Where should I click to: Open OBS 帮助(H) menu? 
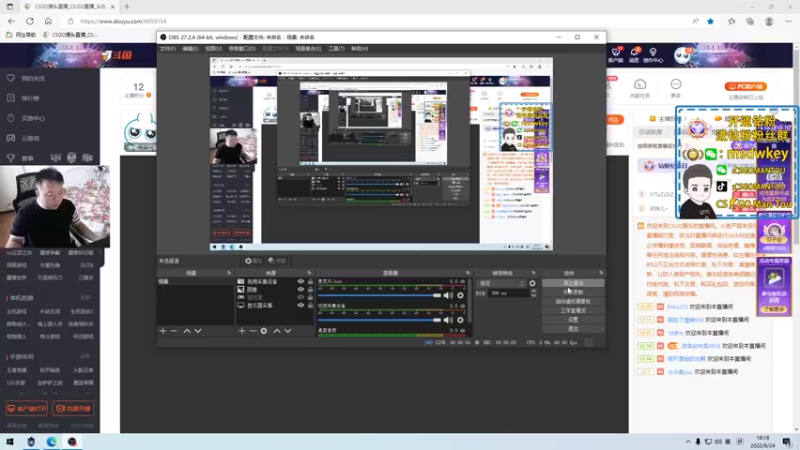coord(359,49)
